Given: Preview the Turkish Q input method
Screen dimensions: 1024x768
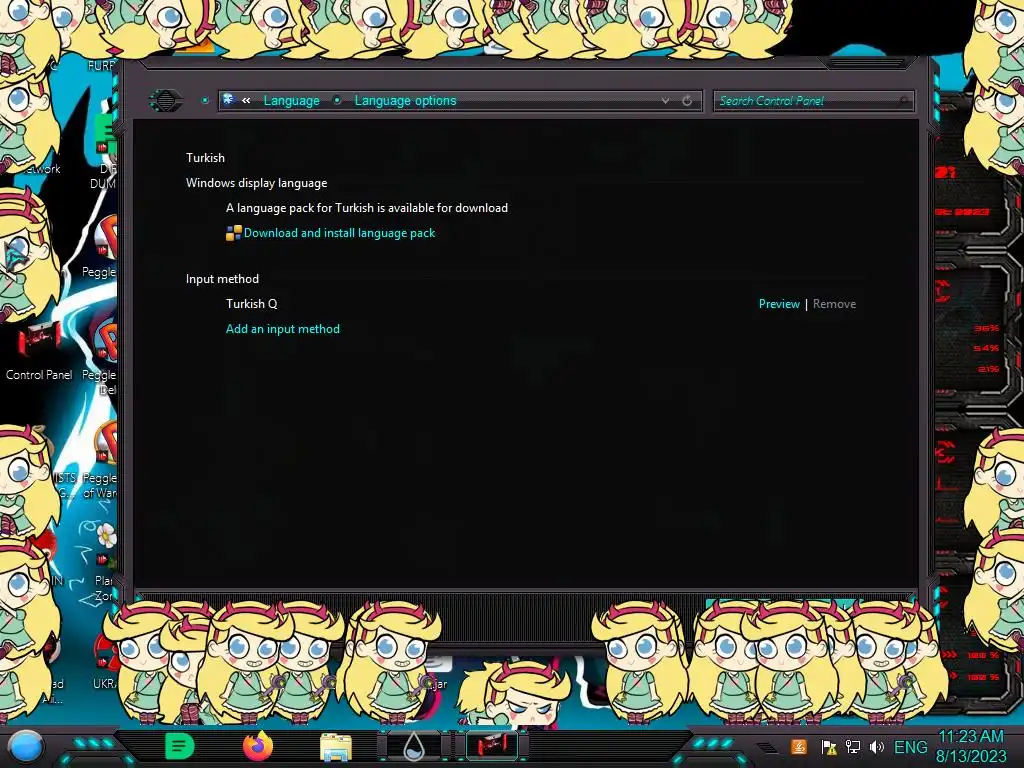Looking at the screenshot, I should pos(778,304).
